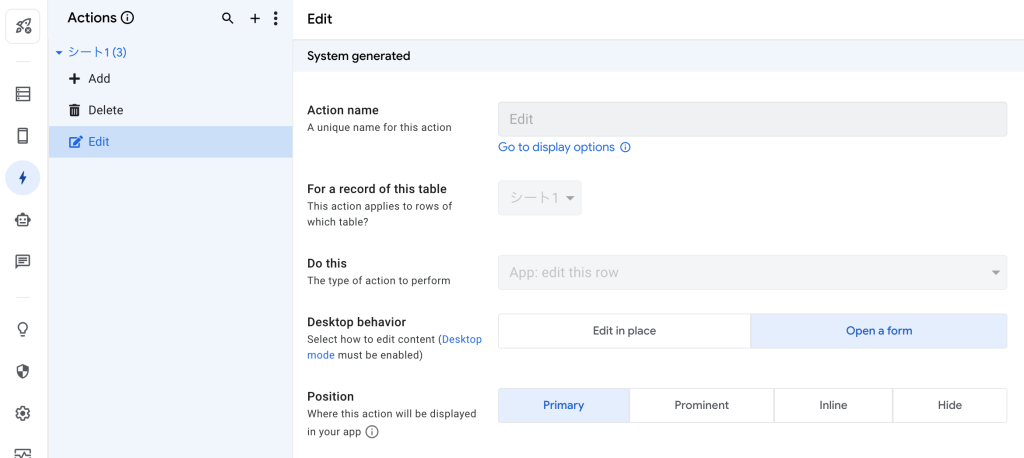Select the Delete action in list
Viewport: 1024px width, 458px height.
tap(105, 110)
